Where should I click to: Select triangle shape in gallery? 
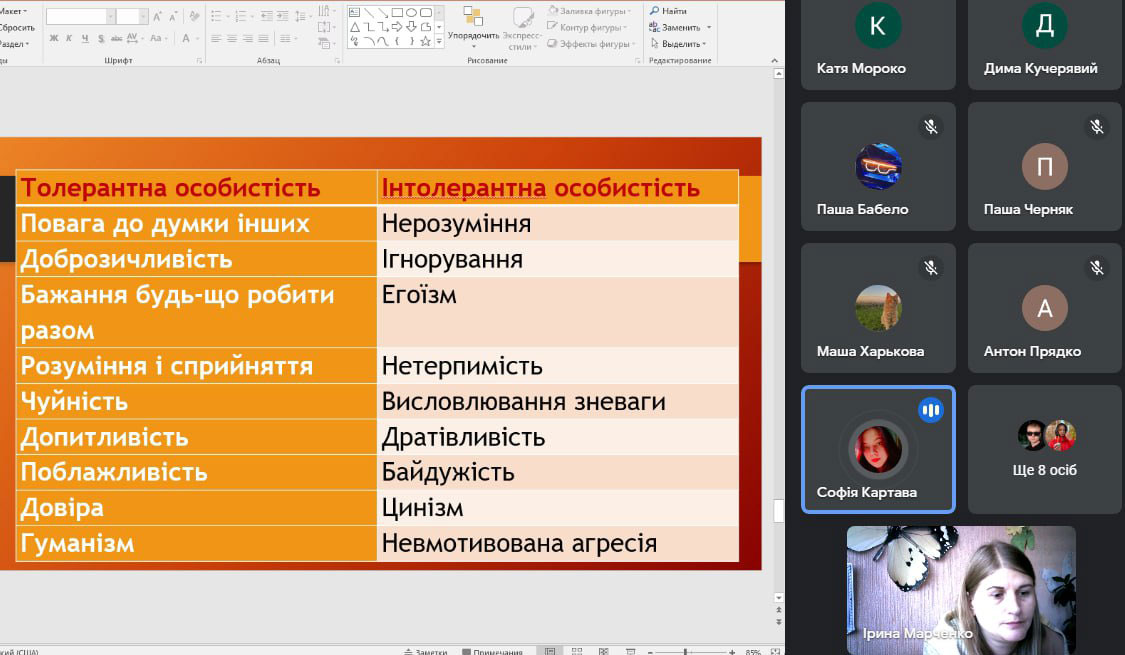(x=354, y=27)
